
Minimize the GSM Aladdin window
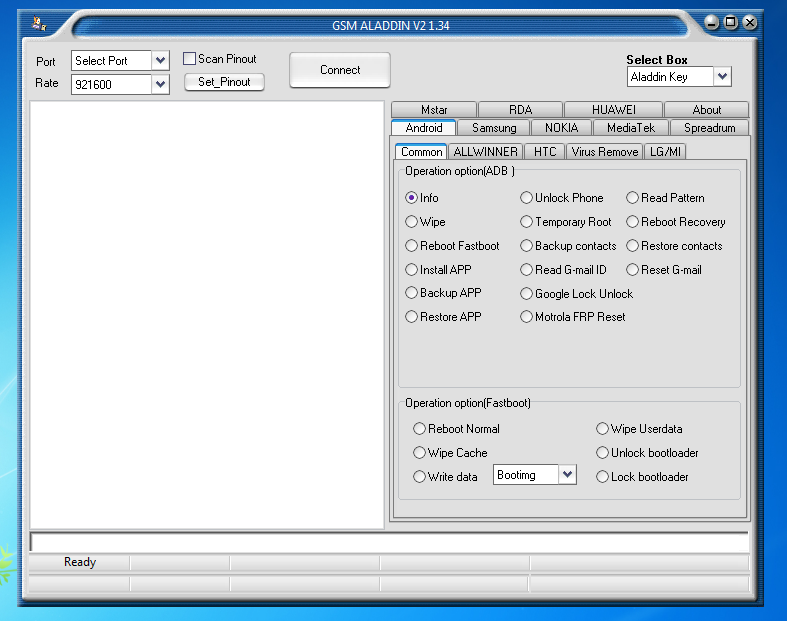711,23
